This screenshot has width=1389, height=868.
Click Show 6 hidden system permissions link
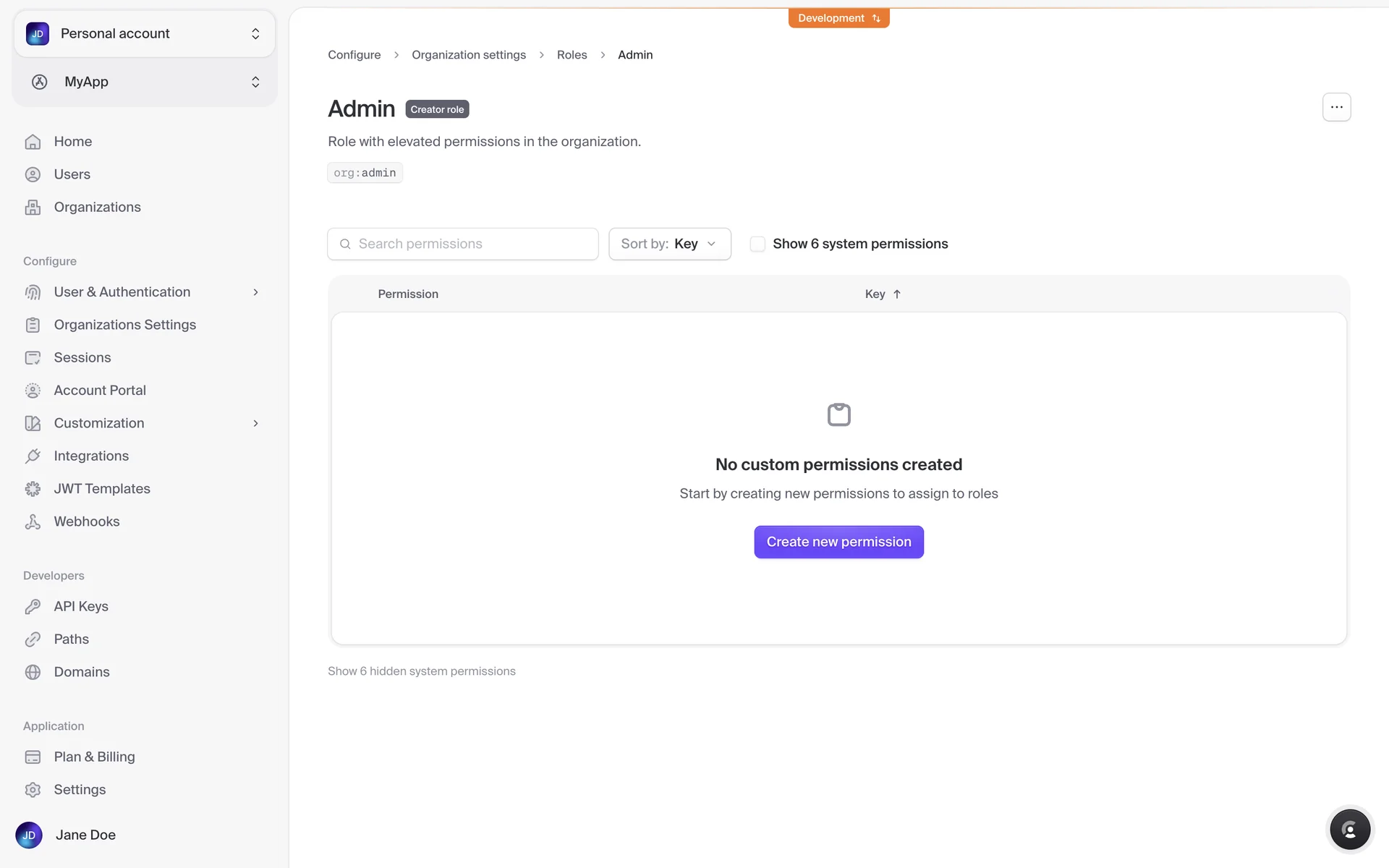point(422,671)
